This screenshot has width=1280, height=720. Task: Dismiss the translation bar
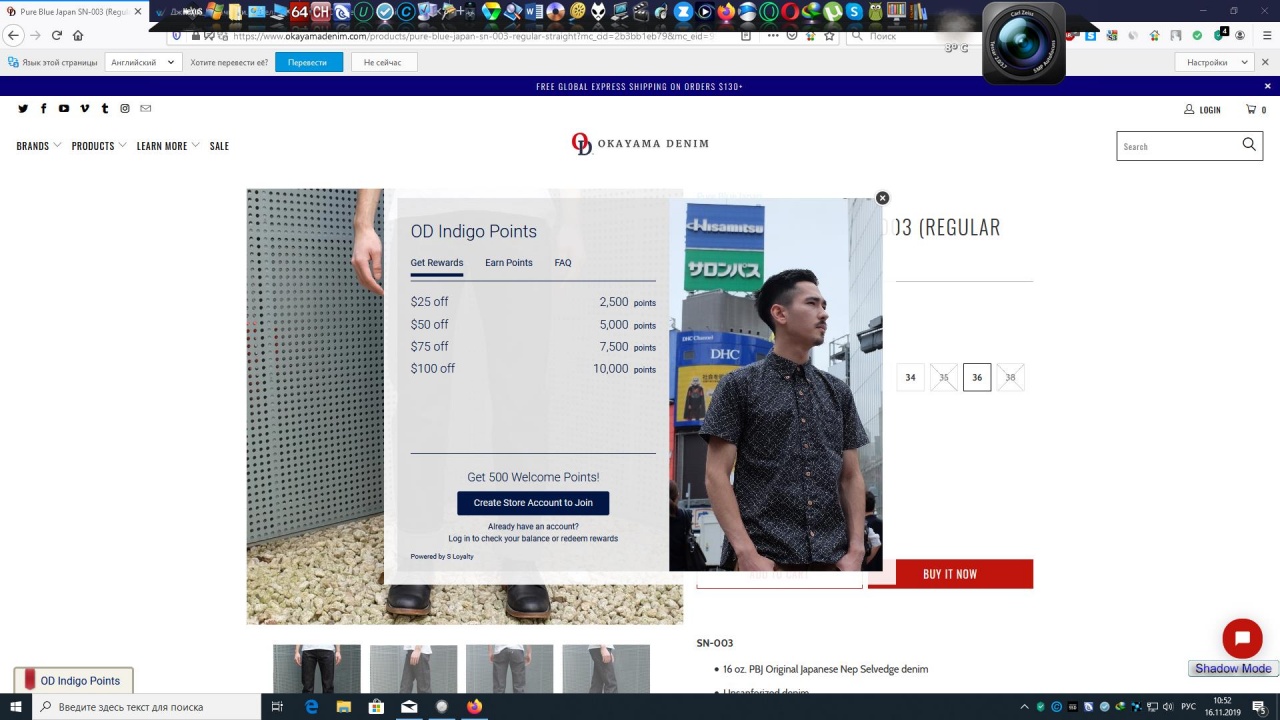1266,62
